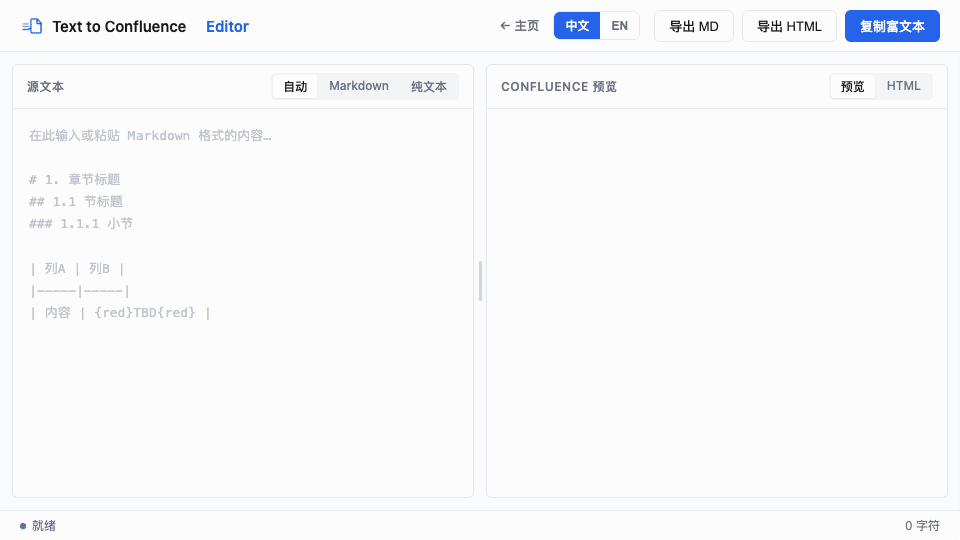Open the Editor link in header
This screenshot has height=540, width=960.
click(227, 26)
